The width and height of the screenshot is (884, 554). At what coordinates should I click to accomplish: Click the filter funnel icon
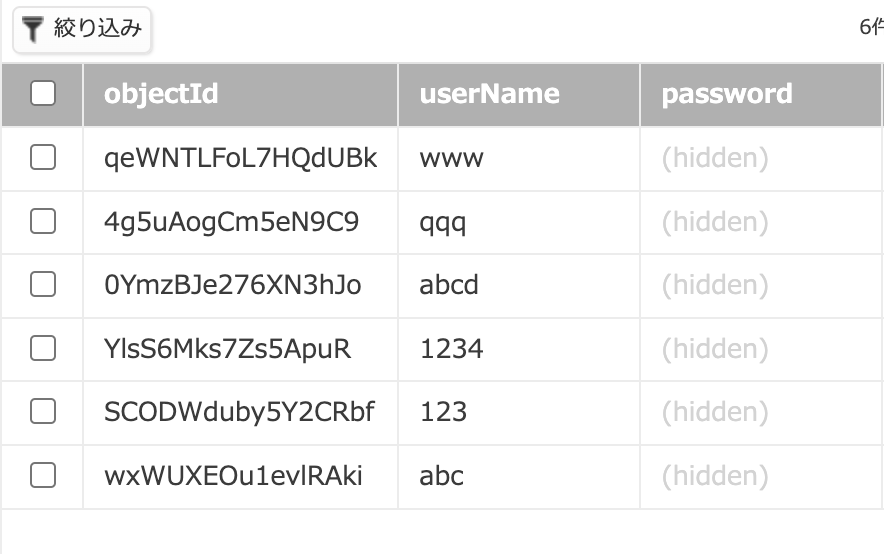point(34,30)
